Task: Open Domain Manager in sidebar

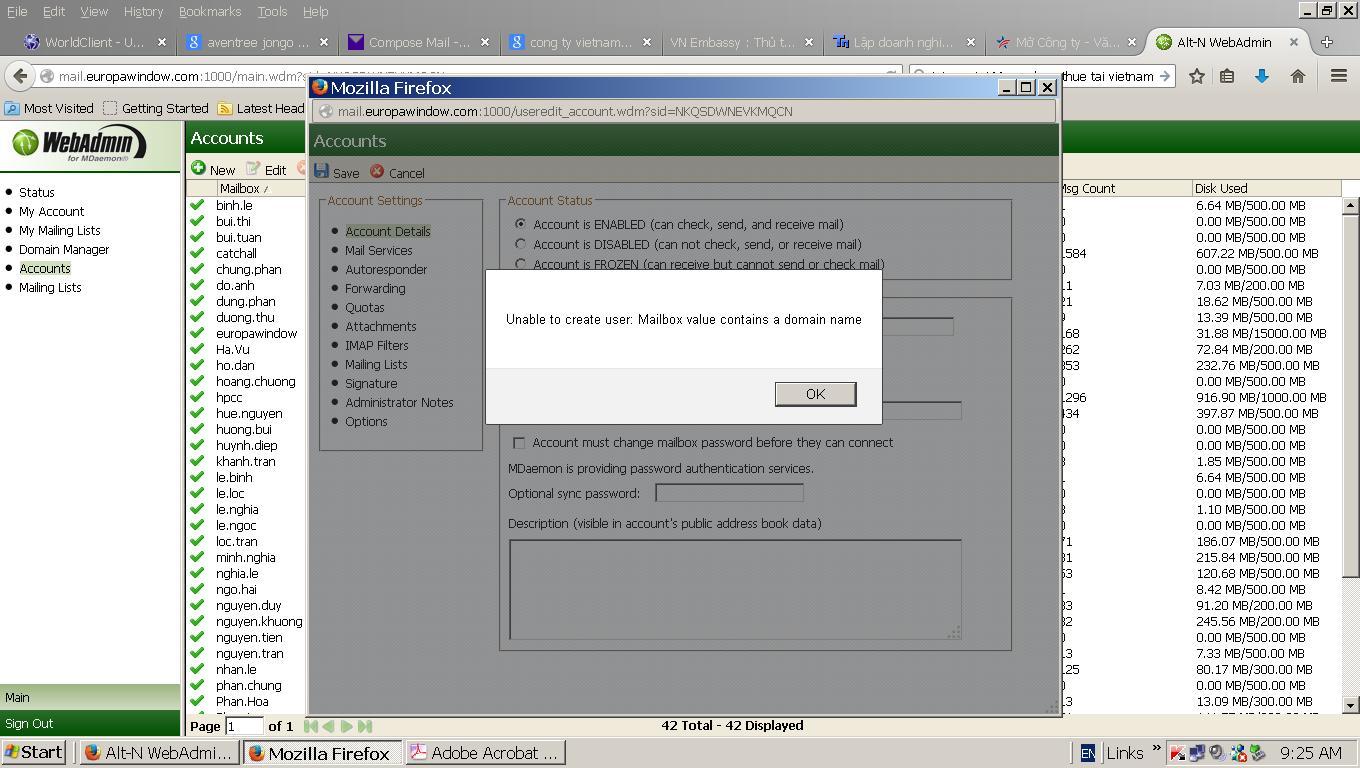Action: (64, 249)
